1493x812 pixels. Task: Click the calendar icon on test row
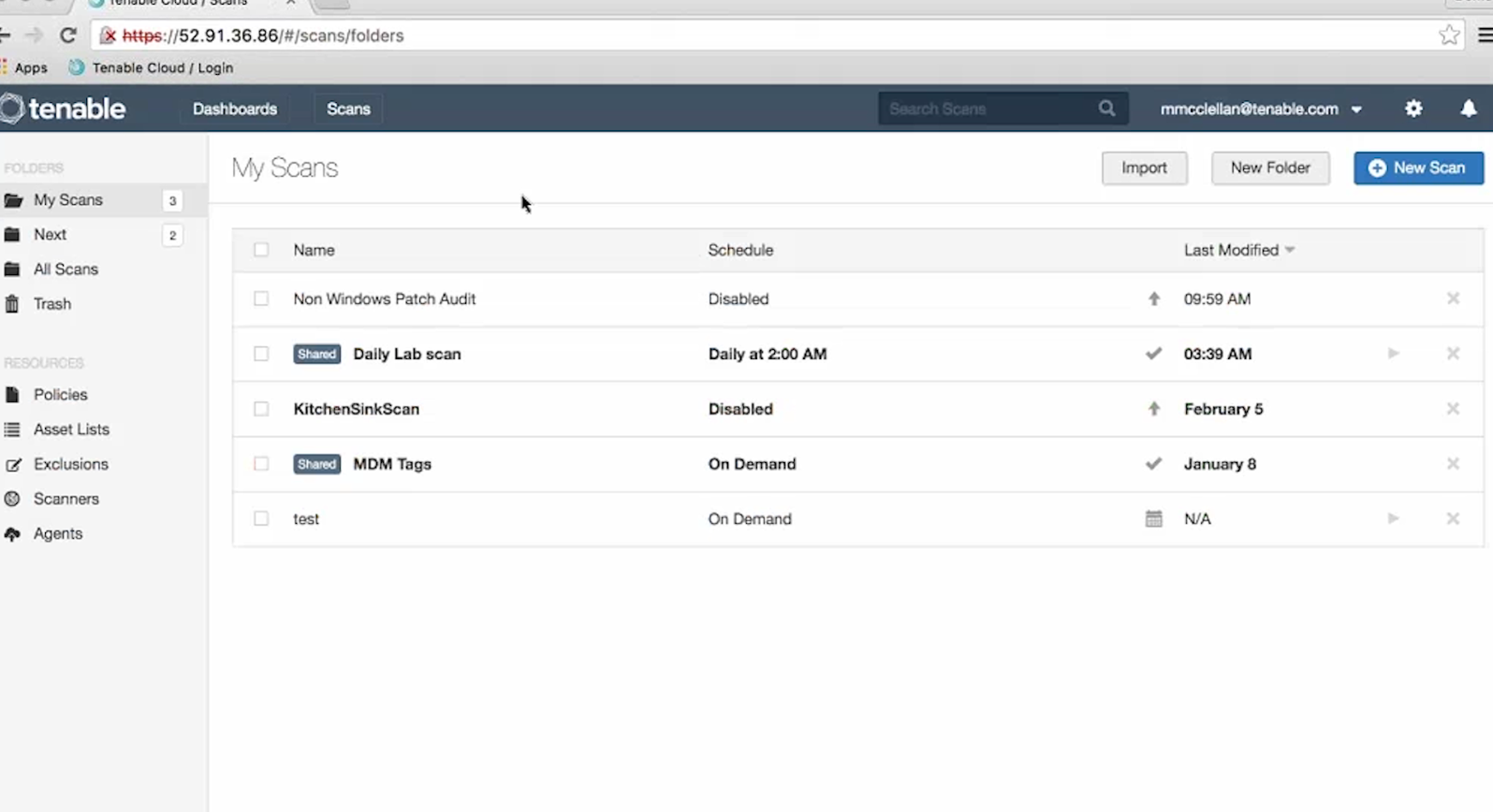point(1153,518)
